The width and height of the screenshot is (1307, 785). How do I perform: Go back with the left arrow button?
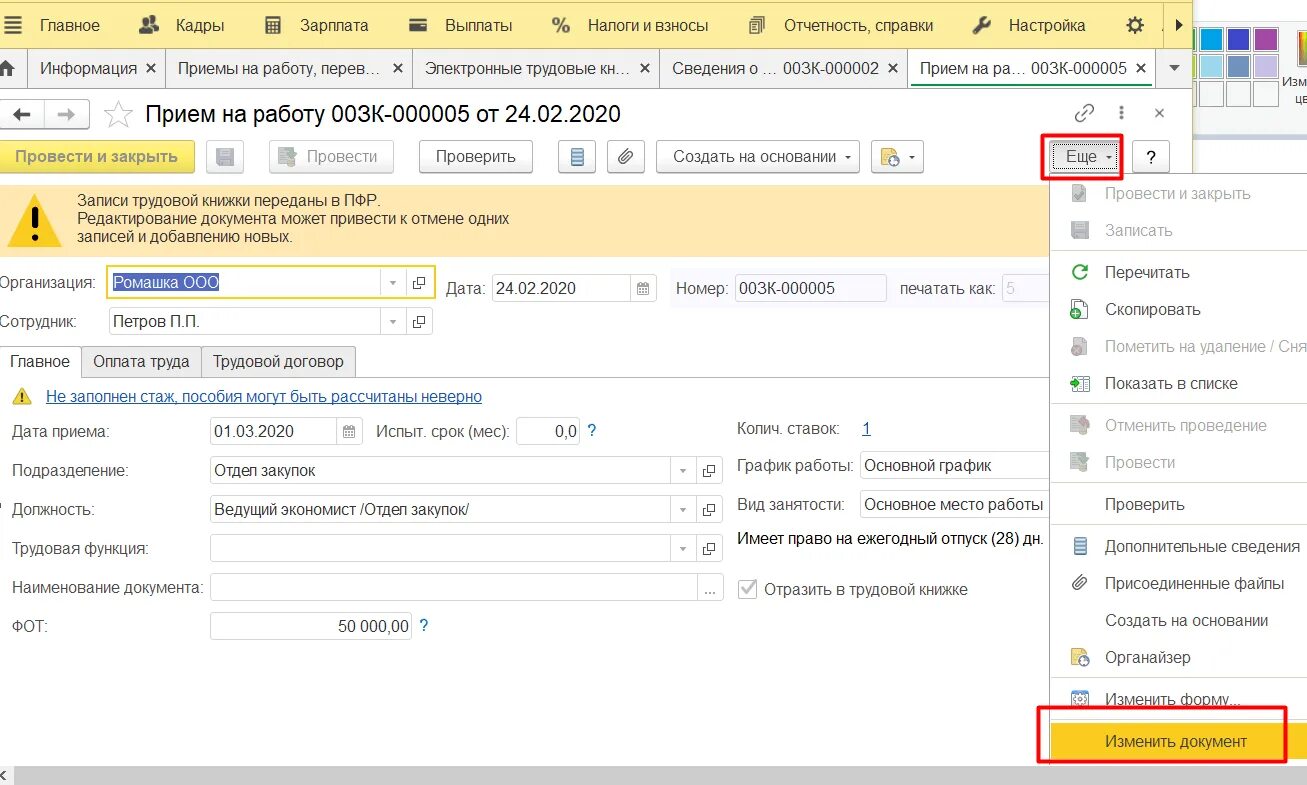coord(22,114)
